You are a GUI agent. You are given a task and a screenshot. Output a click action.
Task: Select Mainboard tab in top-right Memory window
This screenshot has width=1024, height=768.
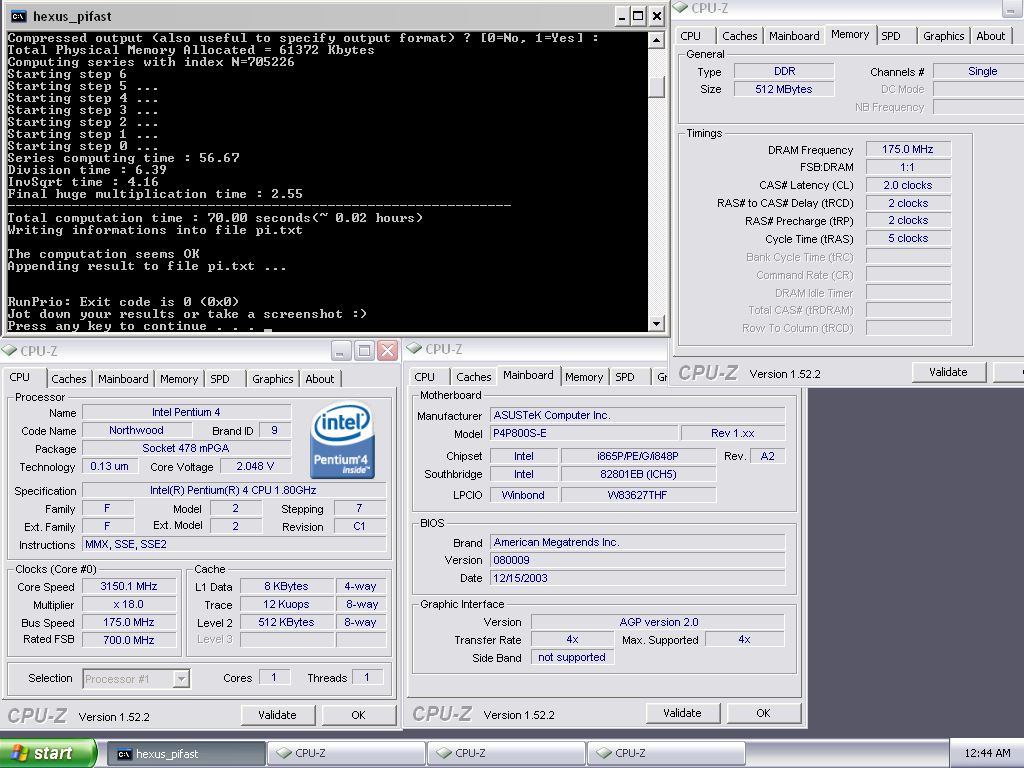pos(794,36)
